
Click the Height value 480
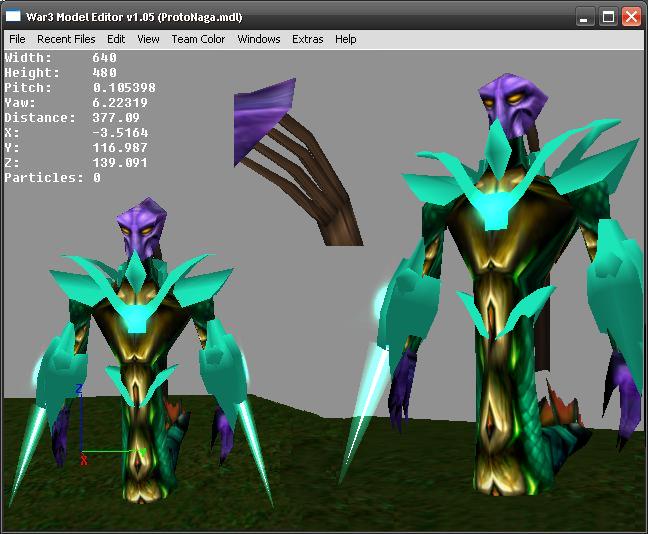105,73
